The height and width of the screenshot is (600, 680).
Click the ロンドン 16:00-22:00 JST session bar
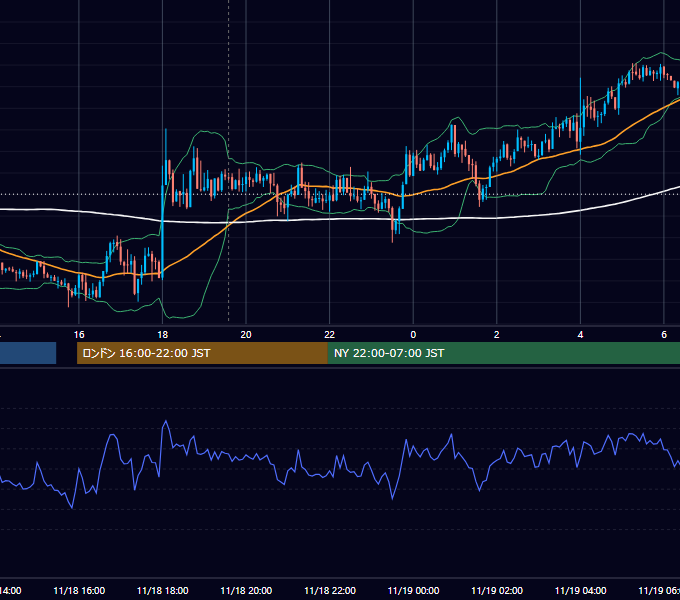(202, 353)
